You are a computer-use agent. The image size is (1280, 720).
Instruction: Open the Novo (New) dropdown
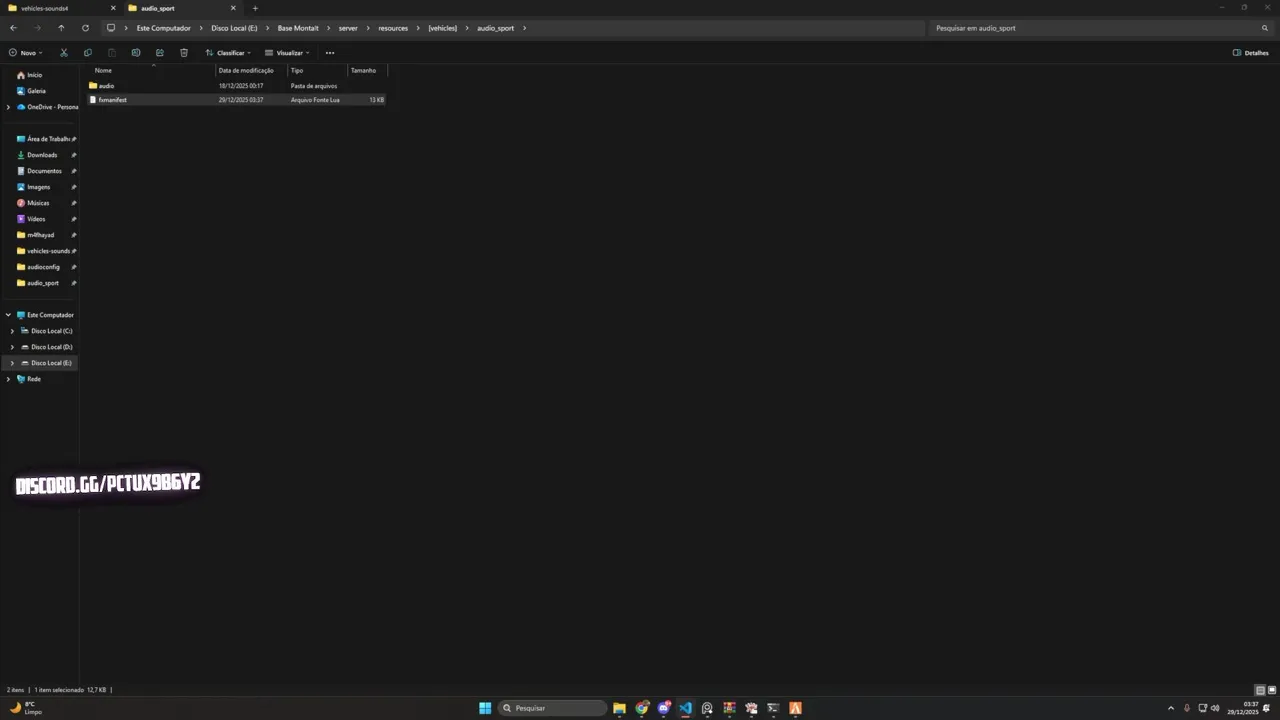tap(25, 53)
